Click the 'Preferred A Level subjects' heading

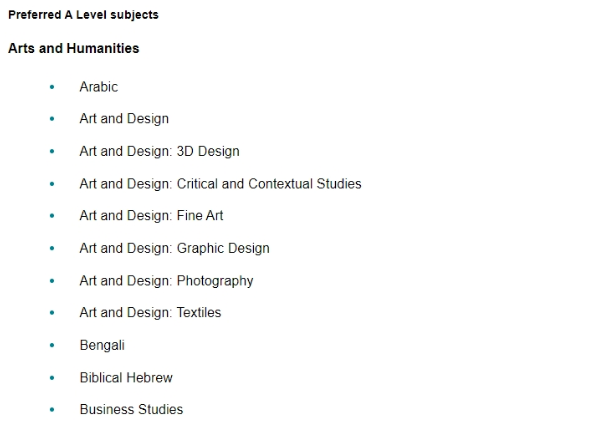[83, 15]
